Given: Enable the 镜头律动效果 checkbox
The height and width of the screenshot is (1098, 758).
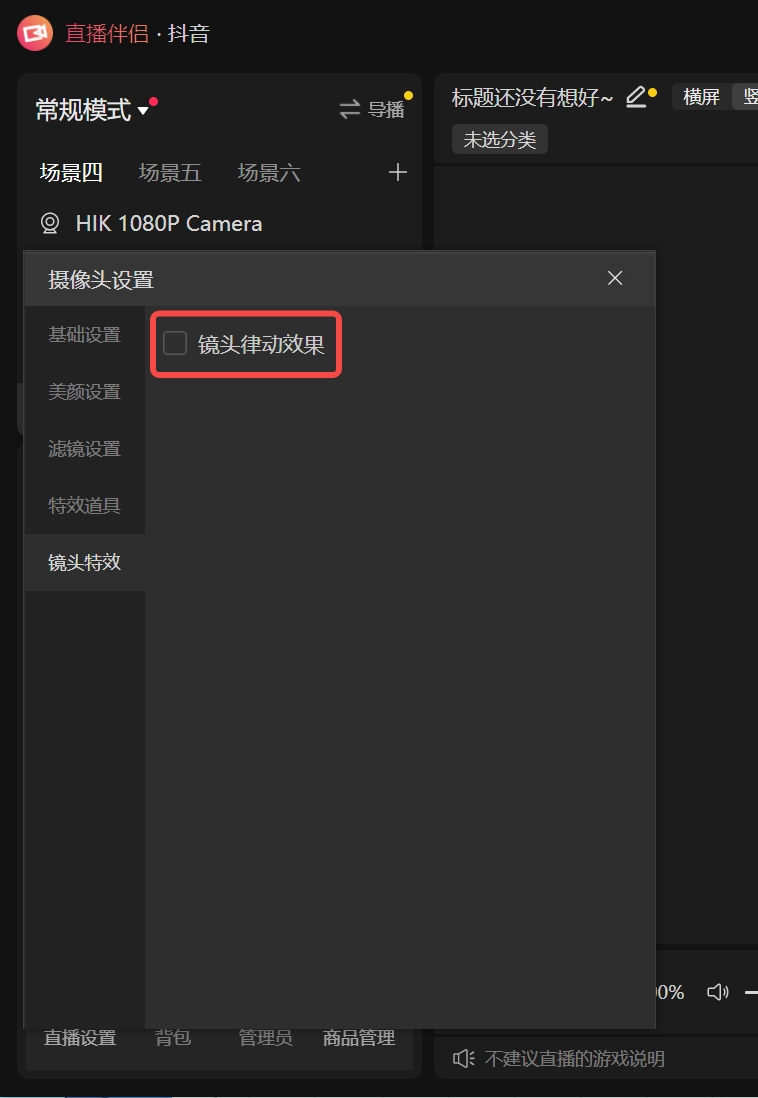Looking at the screenshot, I should coord(175,344).
